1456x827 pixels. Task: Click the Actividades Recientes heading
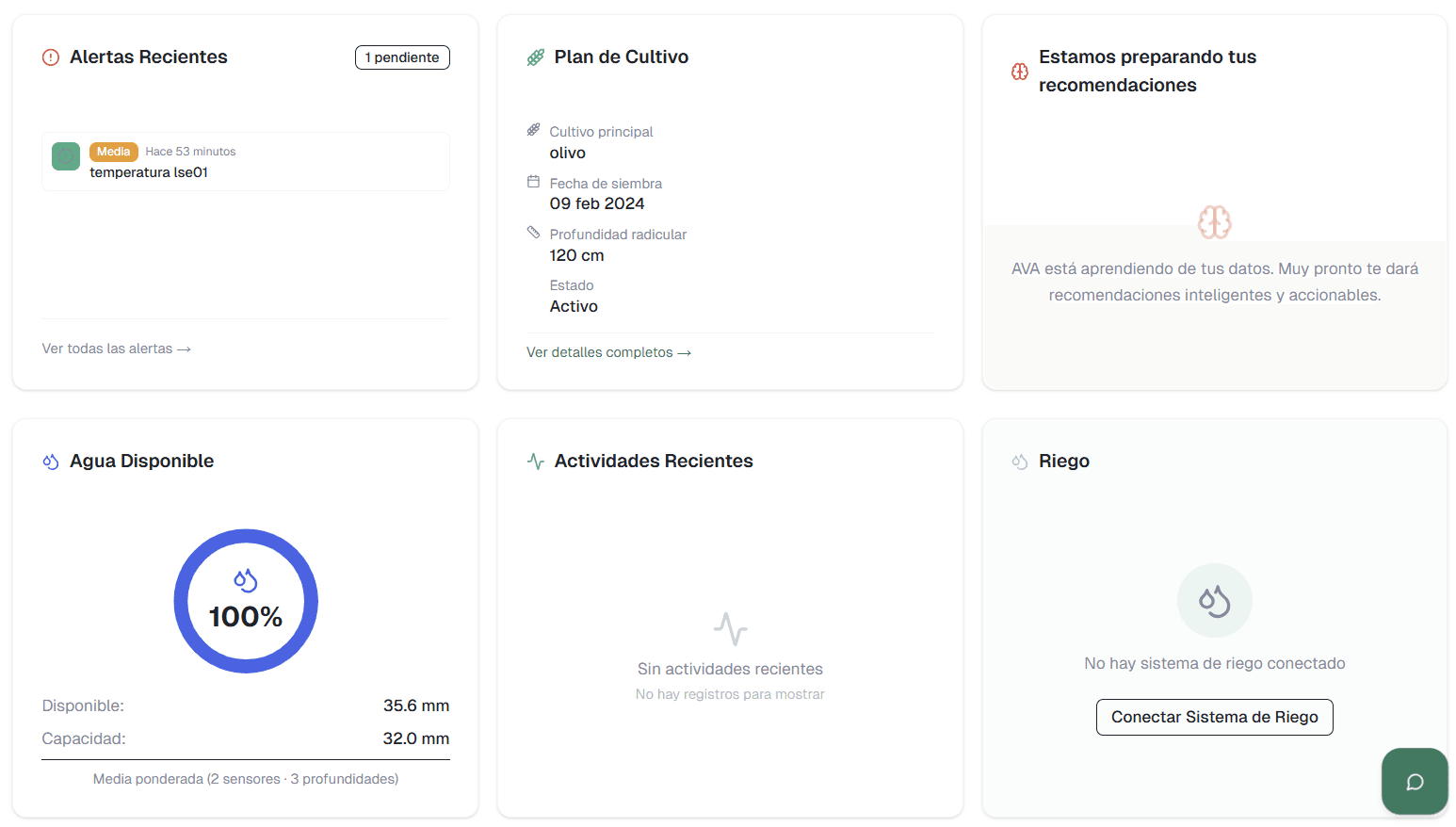tap(654, 462)
